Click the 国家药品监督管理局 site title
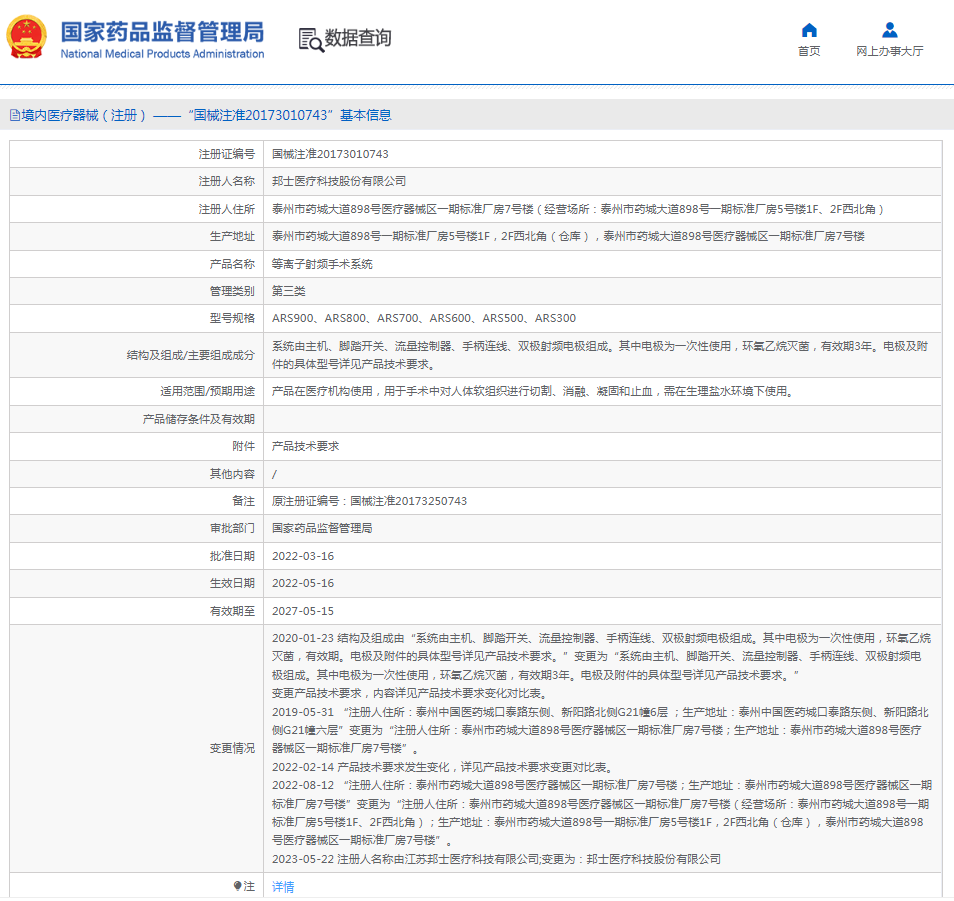This screenshot has width=954, height=901. point(162,31)
